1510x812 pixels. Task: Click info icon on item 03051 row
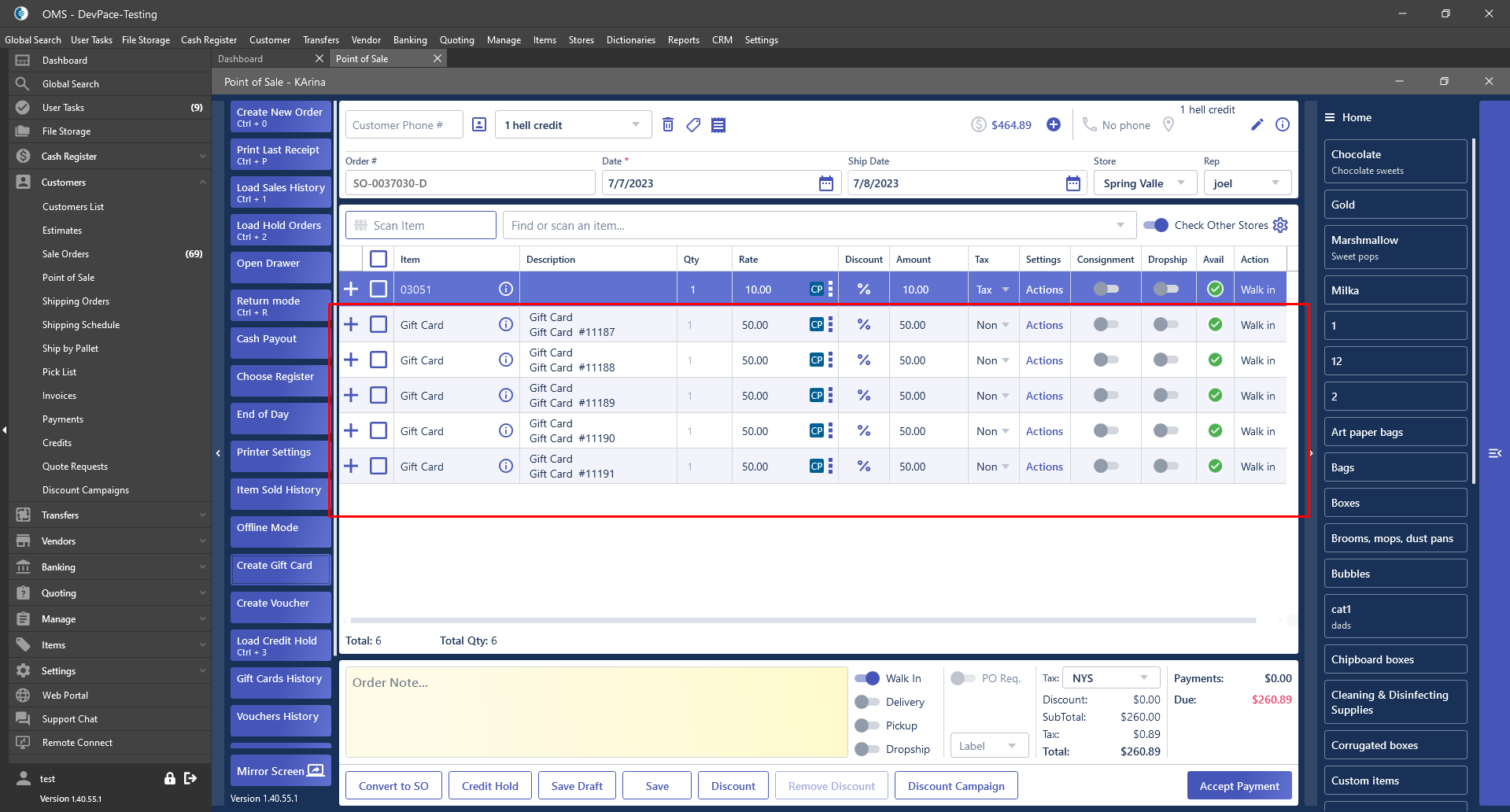(506, 290)
